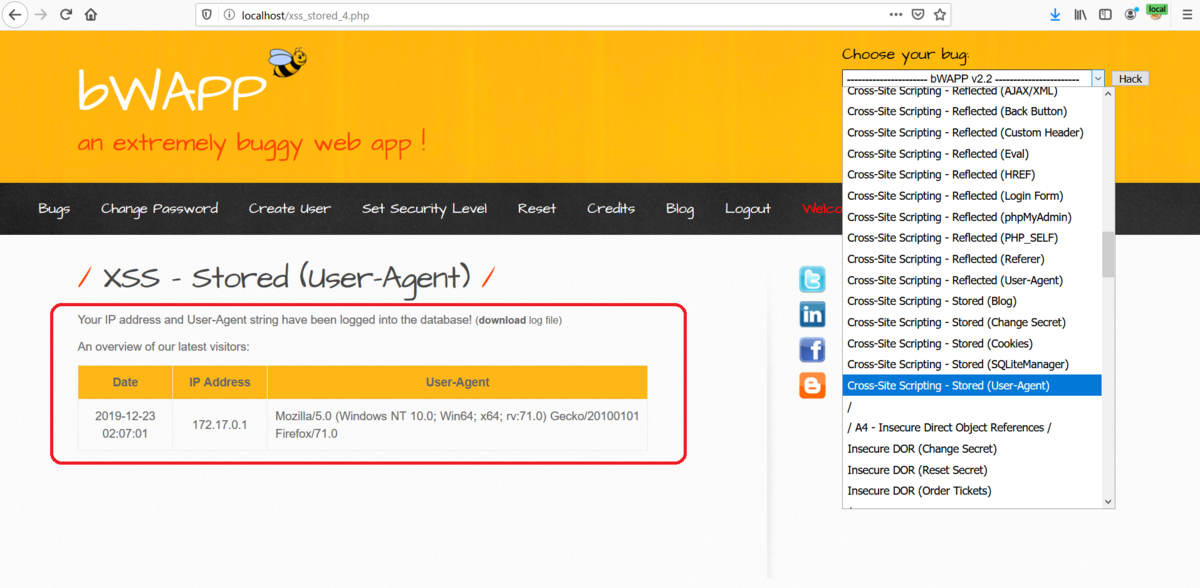Select Insecure DOR (Change Secret) option
The height and width of the screenshot is (588, 1200).
tap(972, 449)
